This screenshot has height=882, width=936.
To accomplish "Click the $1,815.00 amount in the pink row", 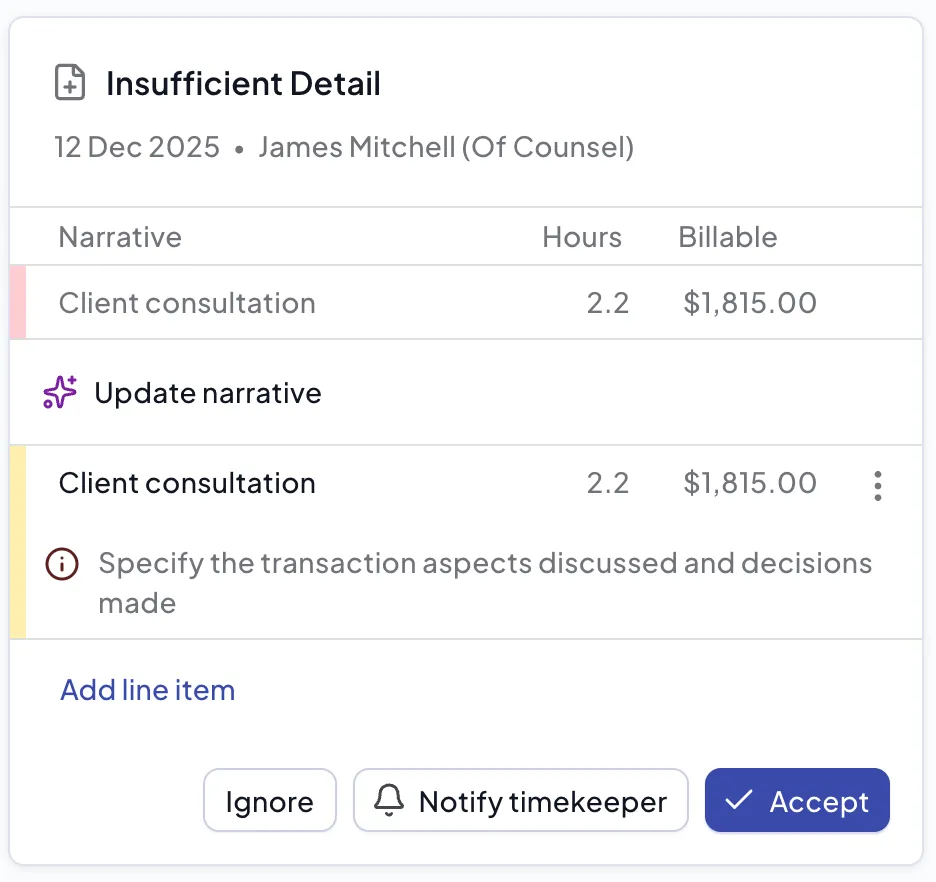I will tap(750, 303).
